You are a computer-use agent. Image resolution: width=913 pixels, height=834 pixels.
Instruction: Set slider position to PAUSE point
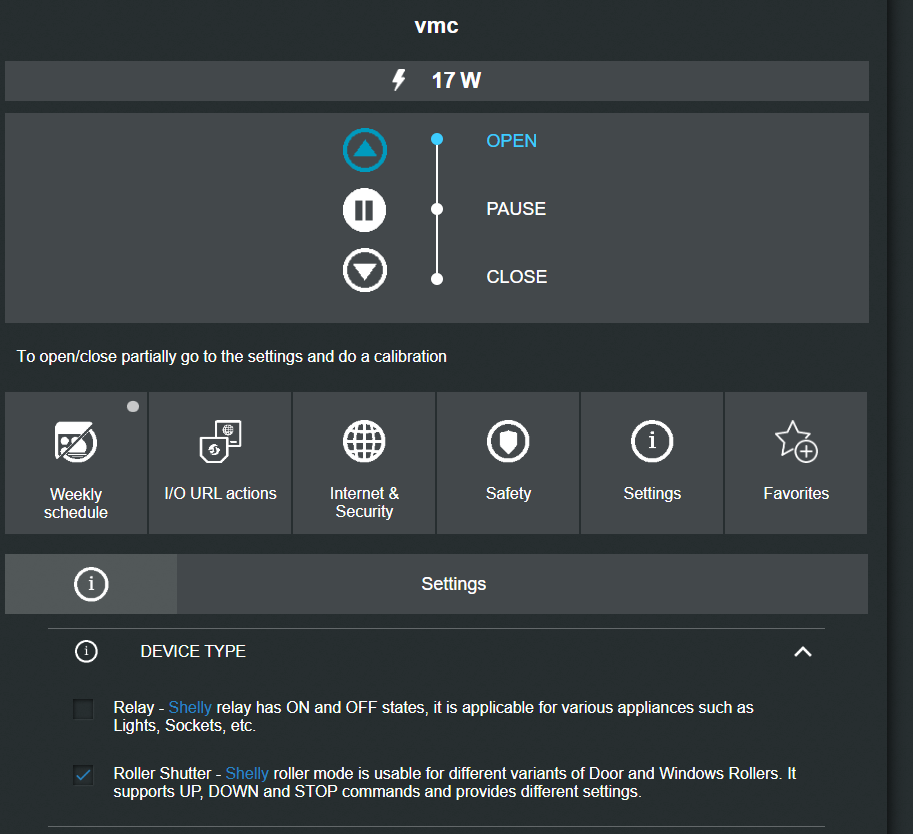436,209
